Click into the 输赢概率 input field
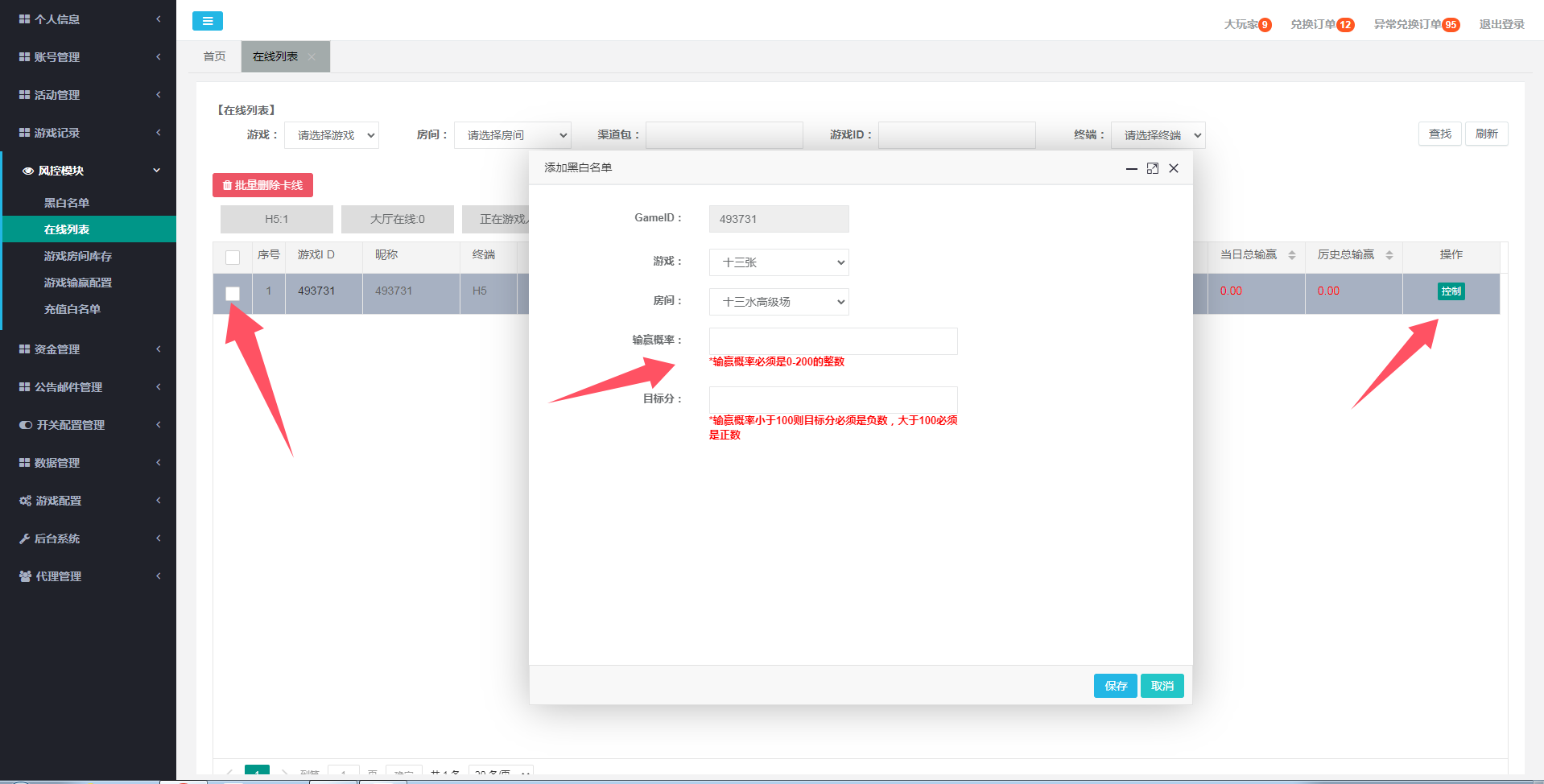The height and width of the screenshot is (784, 1544). [x=832, y=341]
